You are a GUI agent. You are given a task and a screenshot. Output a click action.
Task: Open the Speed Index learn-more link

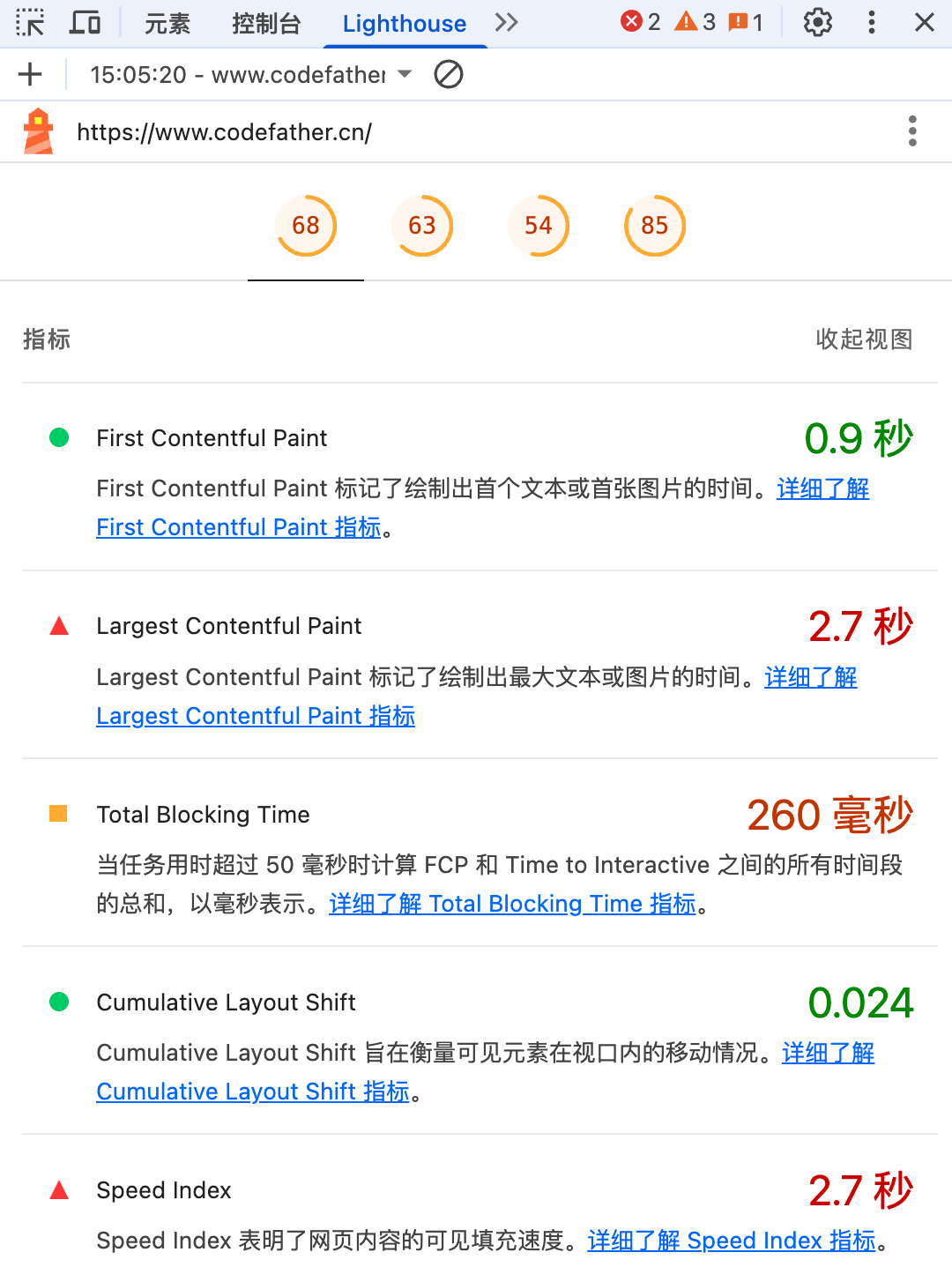coord(732,1241)
